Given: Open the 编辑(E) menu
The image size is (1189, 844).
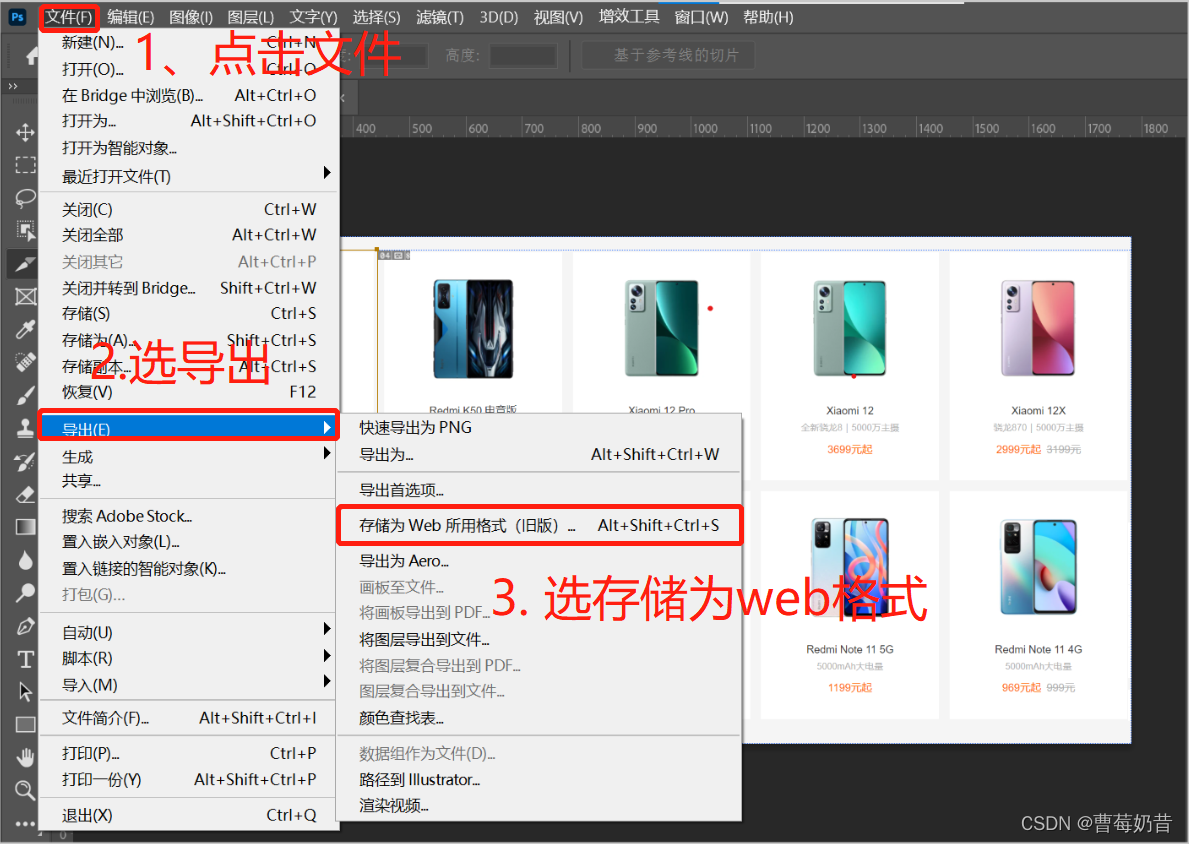Looking at the screenshot, I should pyautogui.click(x=130, y=17).
